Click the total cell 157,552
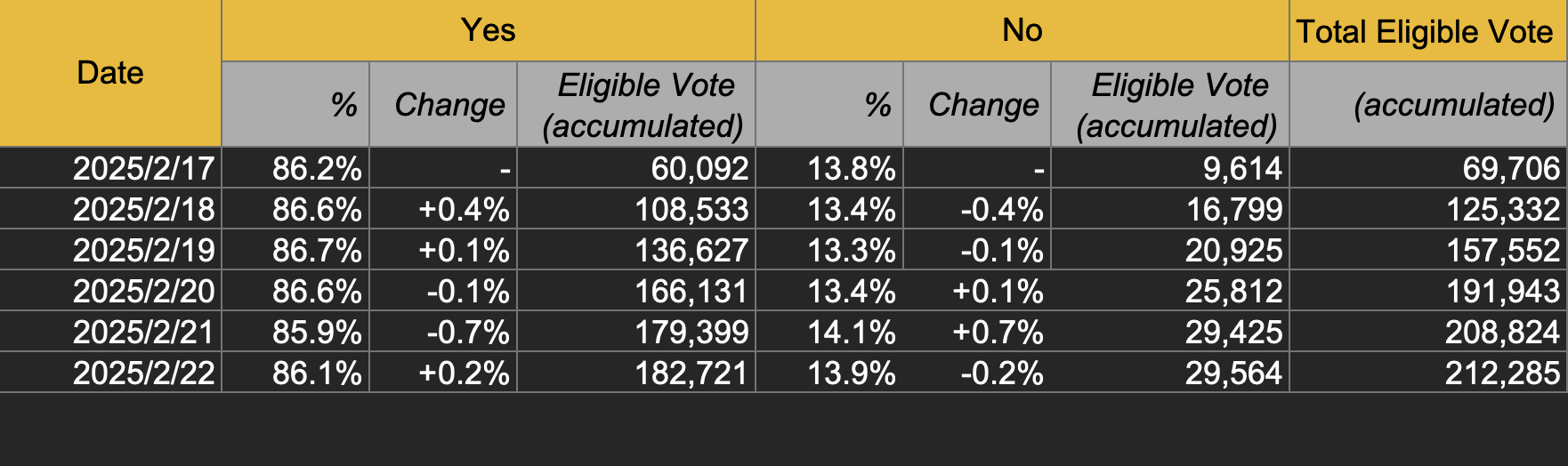This screenshot has width=1568, height=466. point(1502,250)
